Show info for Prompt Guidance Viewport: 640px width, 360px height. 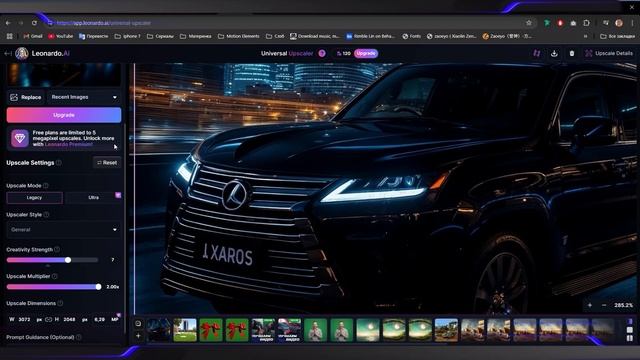point(78,337)
